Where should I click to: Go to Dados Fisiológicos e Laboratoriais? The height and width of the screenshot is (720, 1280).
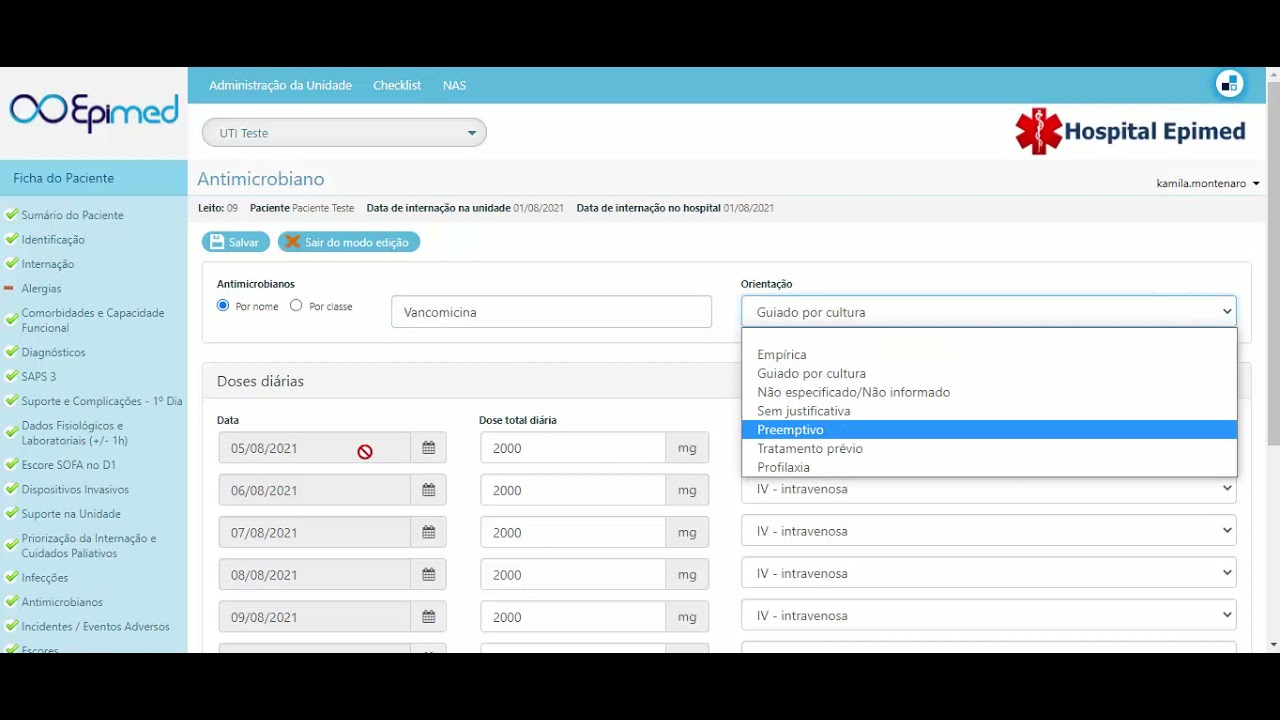pos(75,433)
